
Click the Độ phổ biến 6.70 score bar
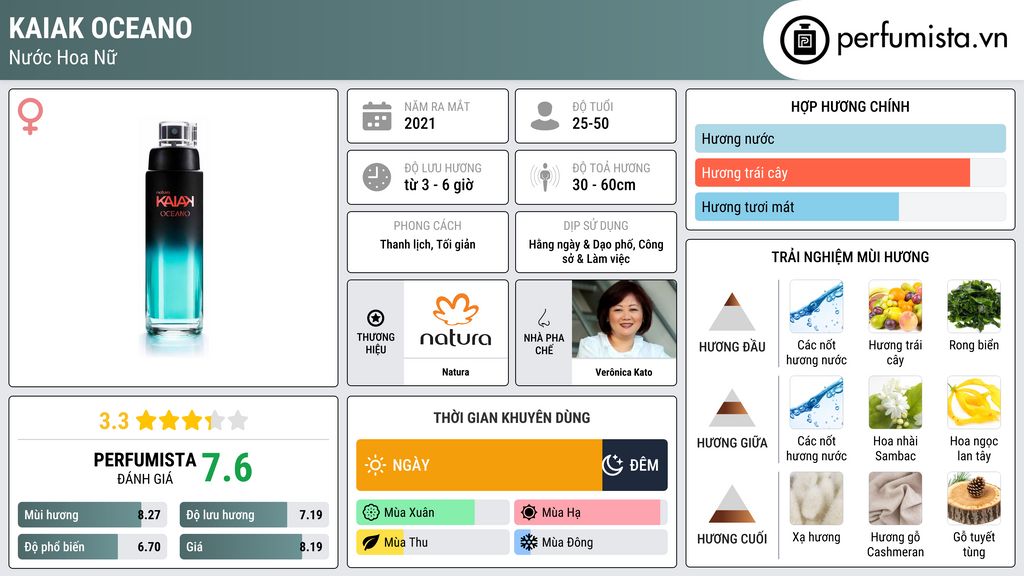(92, 547)
